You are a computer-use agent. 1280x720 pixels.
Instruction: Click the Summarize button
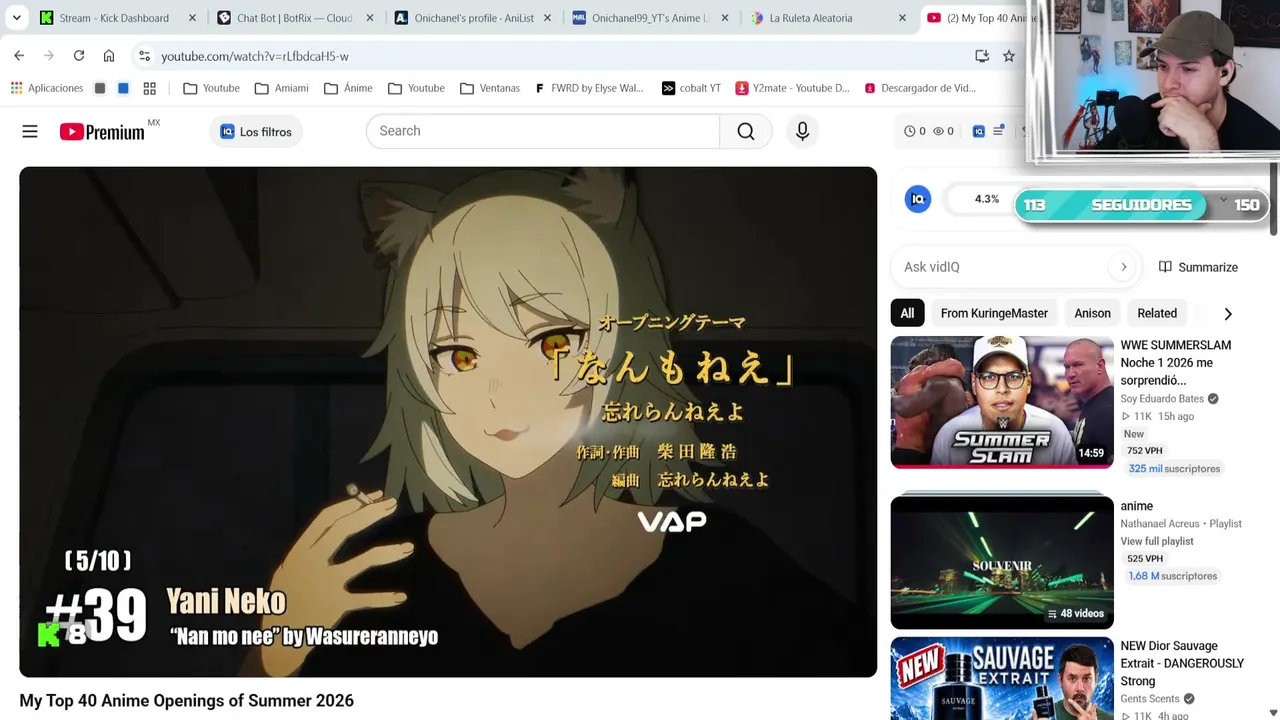[1198, 267]
